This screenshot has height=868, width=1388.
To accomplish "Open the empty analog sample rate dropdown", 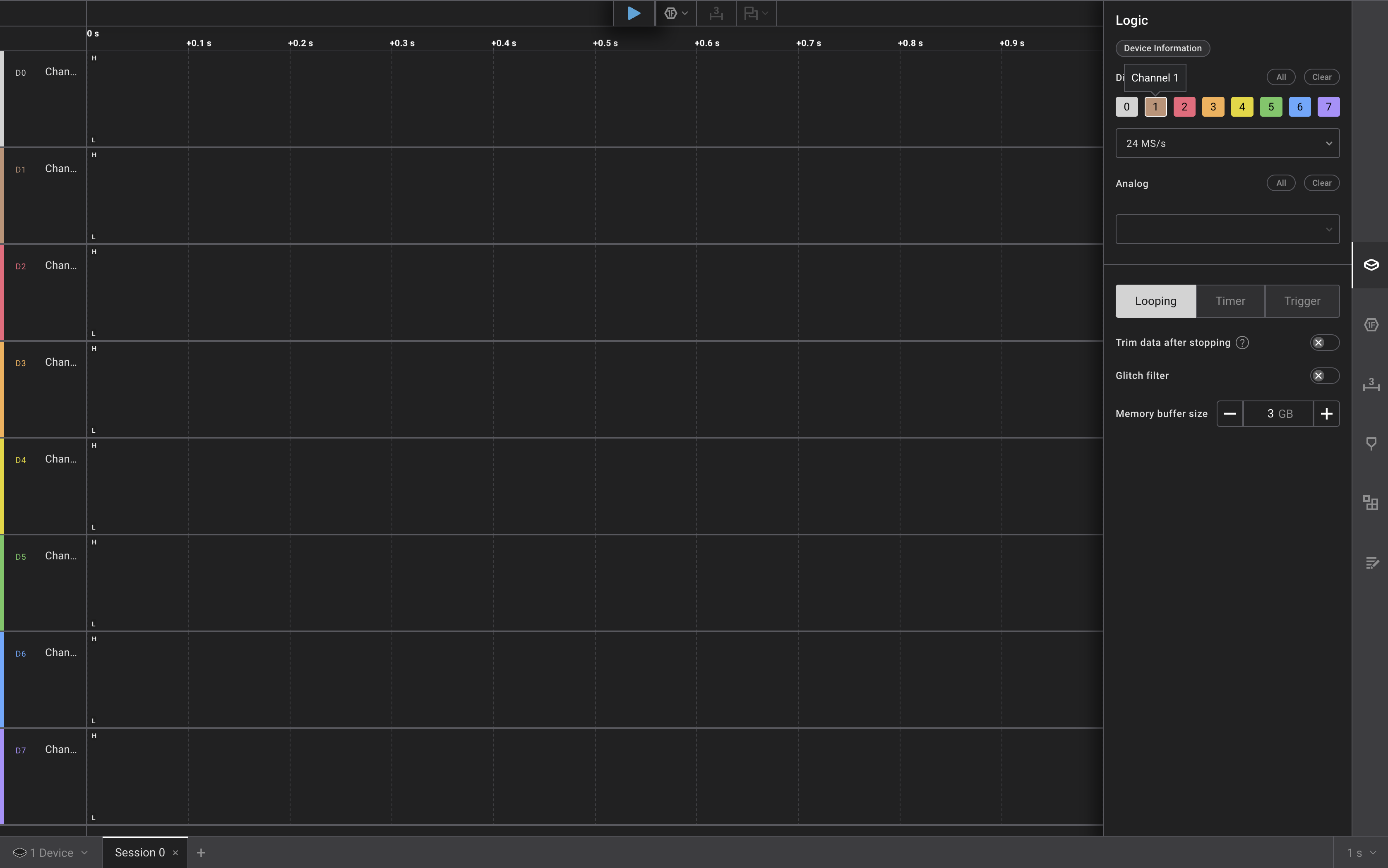I will 1227,230.
